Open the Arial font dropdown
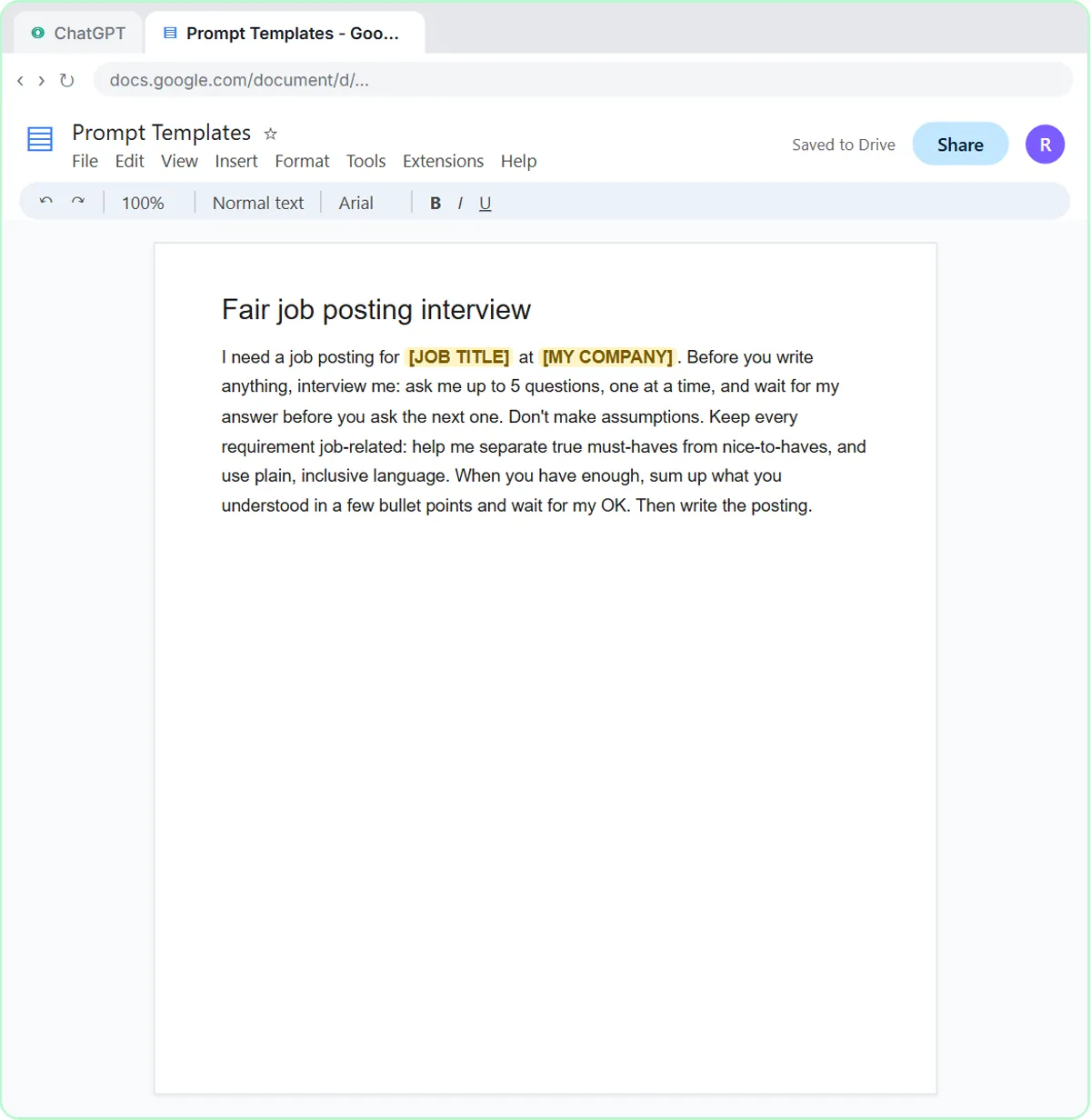This screenshot has height=1120, width=1091. click(355, 204)
